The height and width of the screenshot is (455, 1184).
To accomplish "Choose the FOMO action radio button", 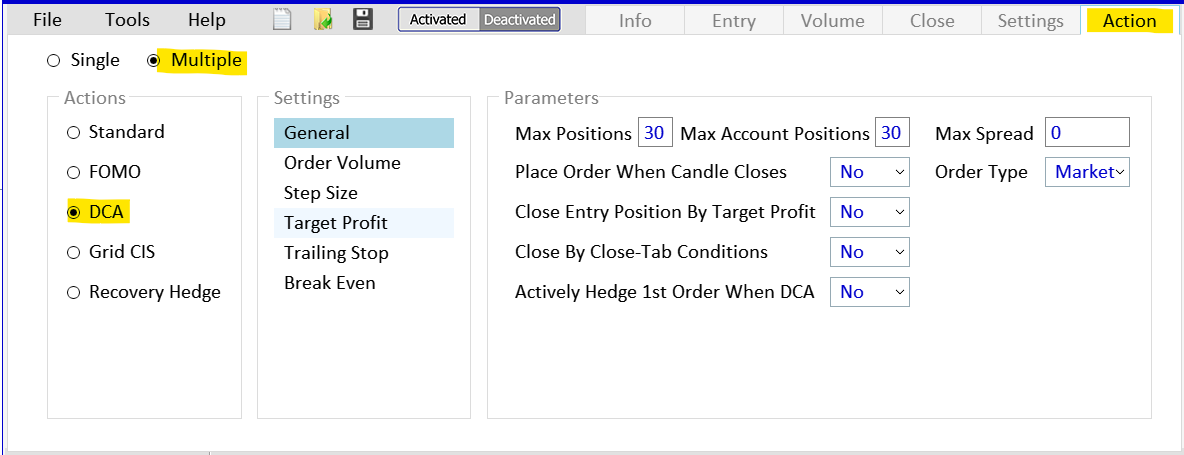I will (73, 172).
